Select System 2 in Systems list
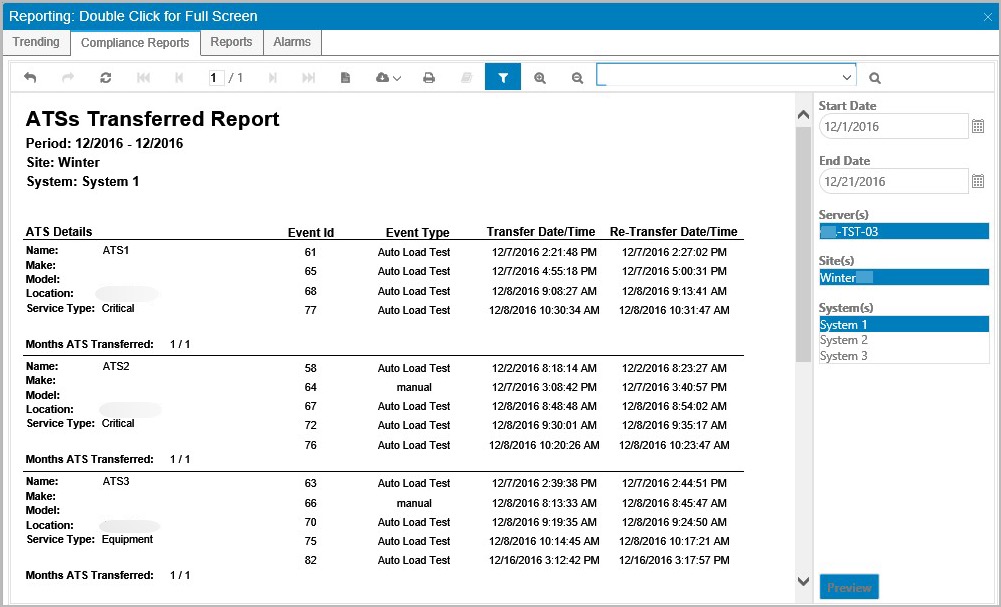This screenshot has width=1001, height=607. 844,340
